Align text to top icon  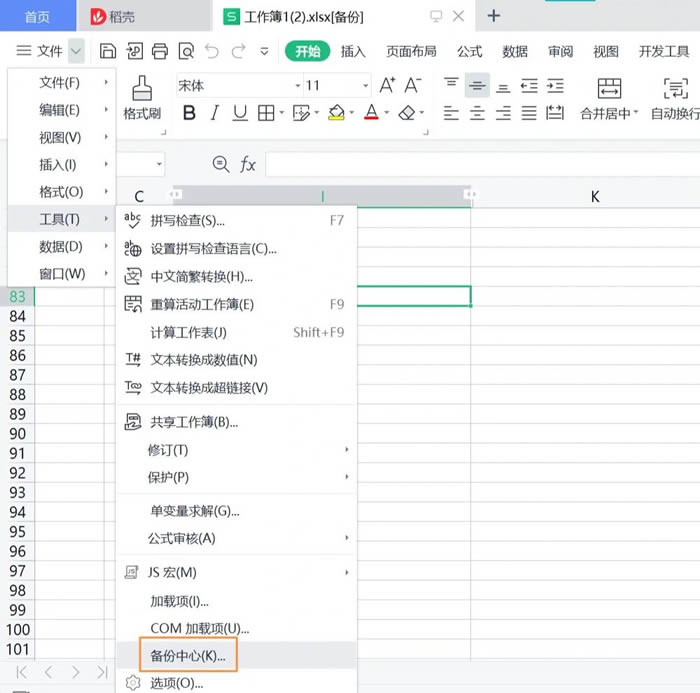click(451, 83)
